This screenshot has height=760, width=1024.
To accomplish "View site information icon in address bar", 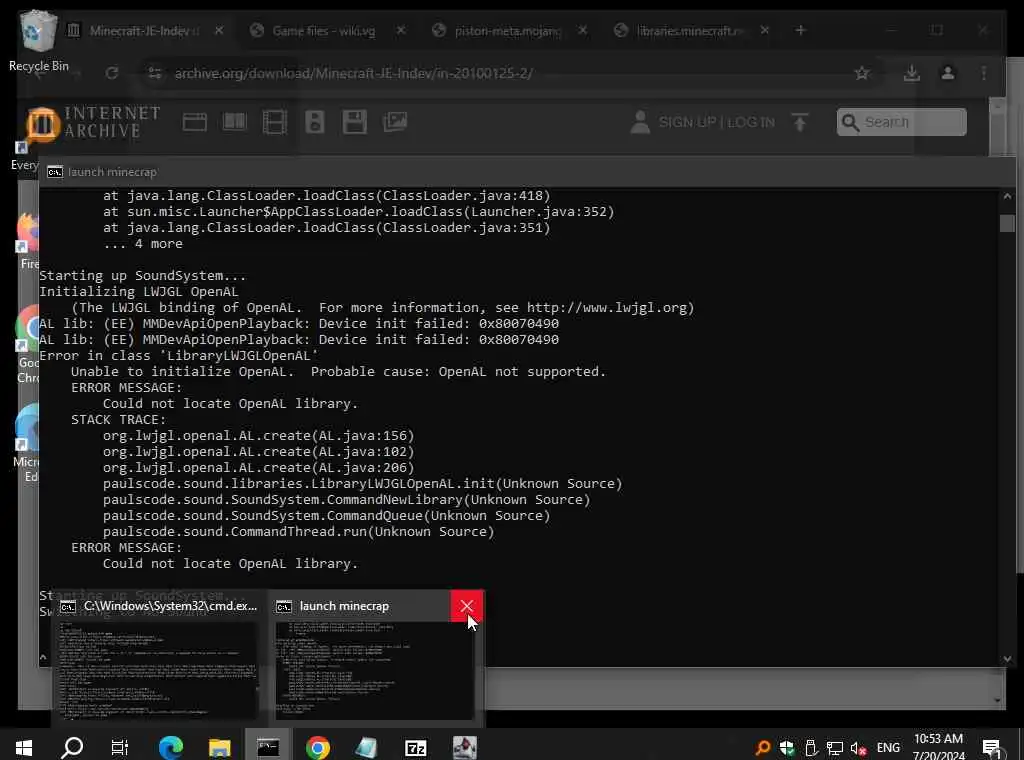I will [155, 73].
